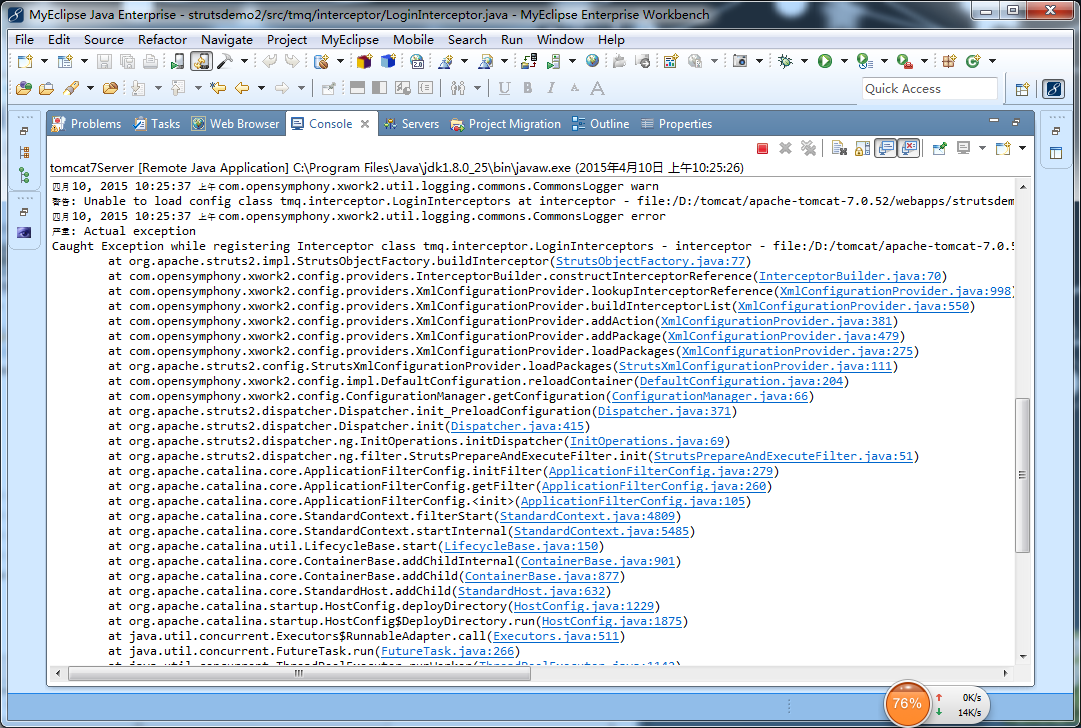Viewport: 1081px width, 728px height.
Task: Click the New wizard icon in main toolbar
Action: (x=25, y=61)
